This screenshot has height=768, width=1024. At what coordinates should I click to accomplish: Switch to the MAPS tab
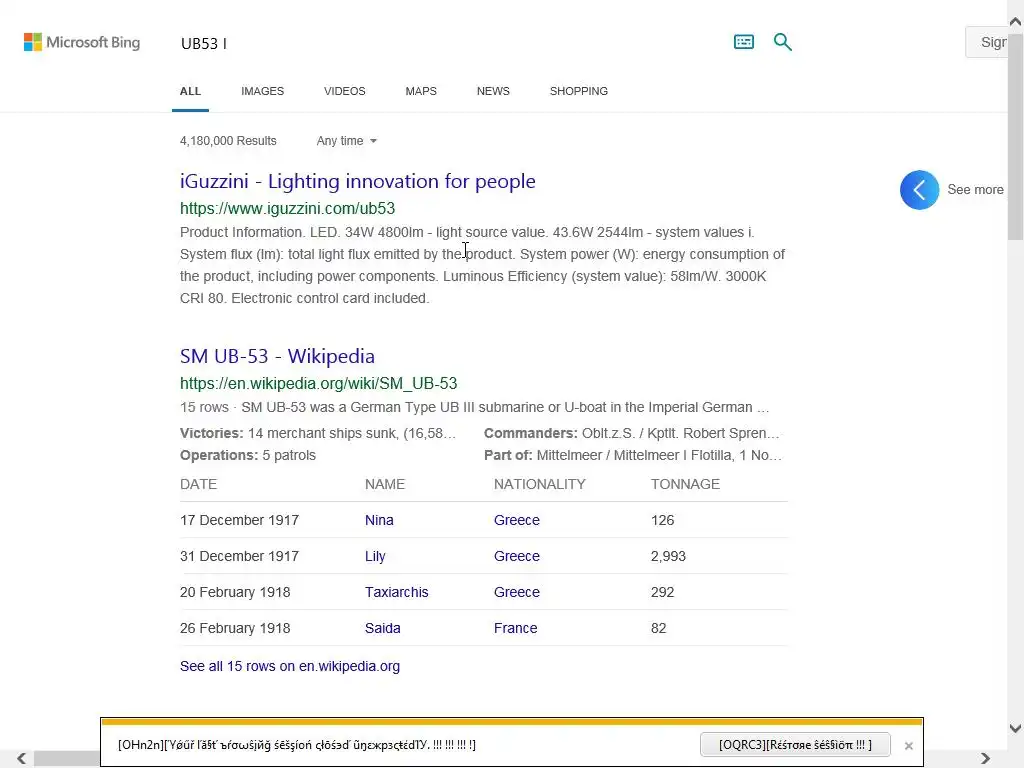pos(421,91)
